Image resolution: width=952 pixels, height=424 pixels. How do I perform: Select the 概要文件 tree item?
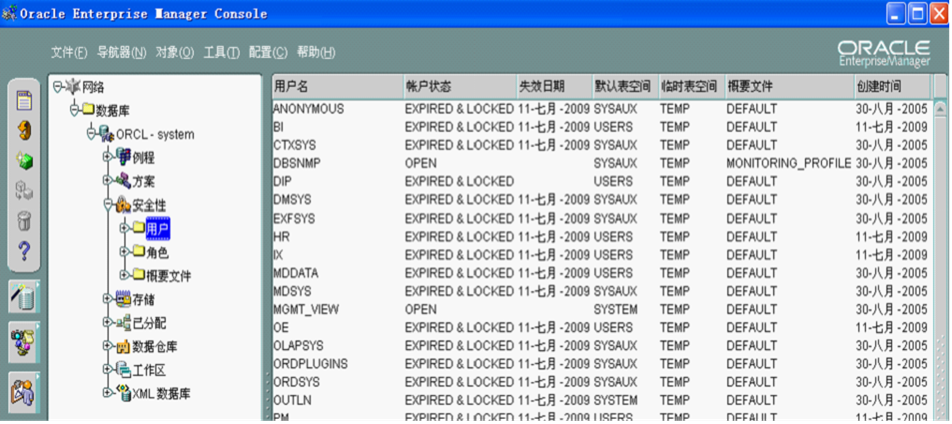(169, 276)
